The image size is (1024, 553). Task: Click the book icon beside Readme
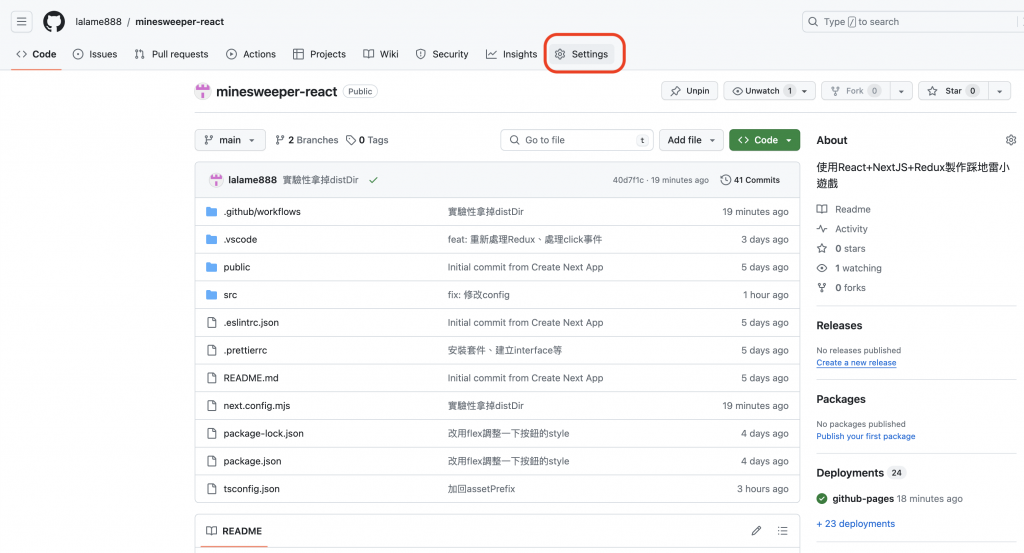pos(822,209)
